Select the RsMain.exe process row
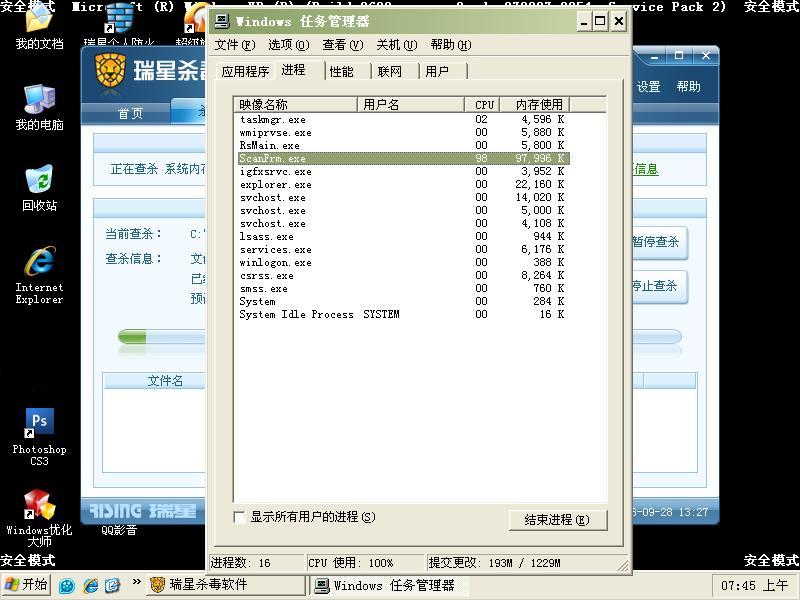 pos(403,145)
